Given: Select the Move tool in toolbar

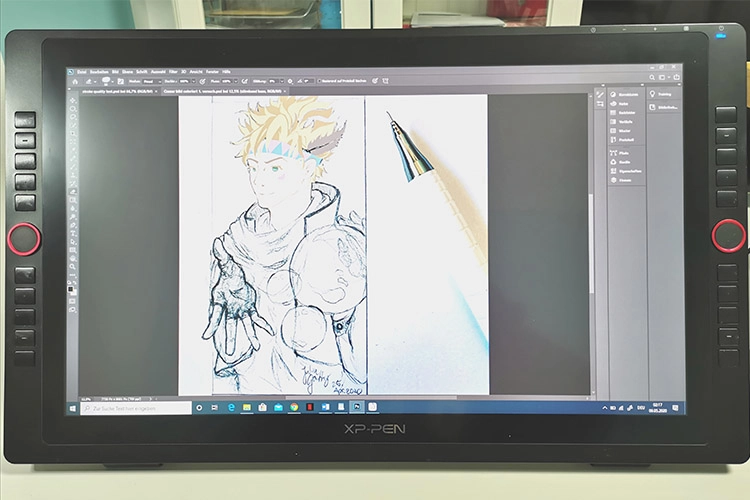Looking at the screenshot, I should click(x=73, y=100).
